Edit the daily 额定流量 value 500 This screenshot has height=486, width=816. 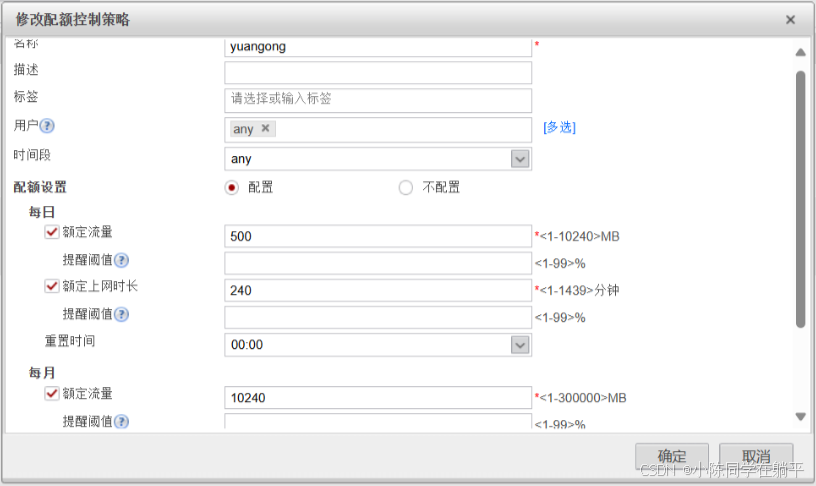378,236
